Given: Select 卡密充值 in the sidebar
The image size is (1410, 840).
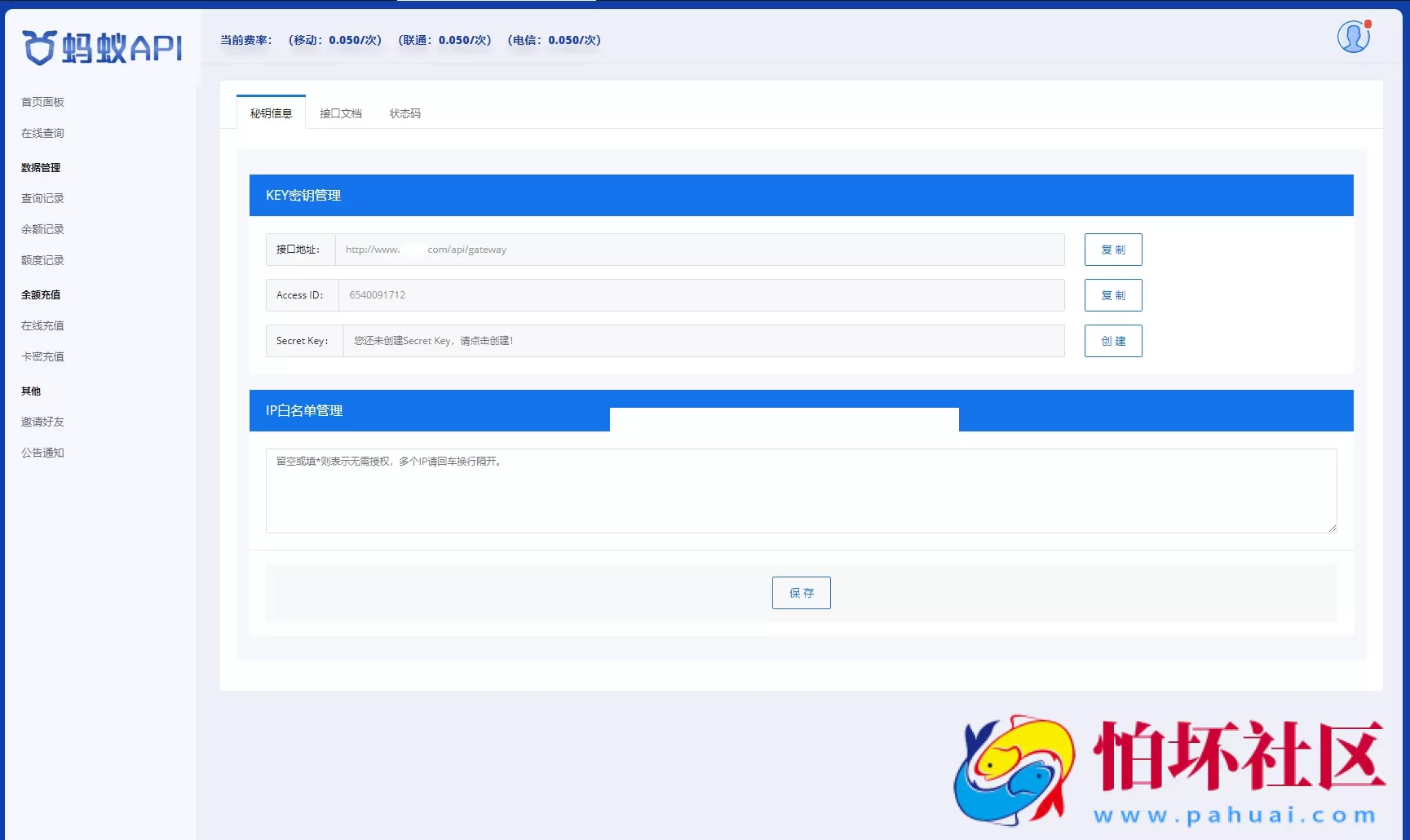Looking at the screenshot, I should [42, 356].
